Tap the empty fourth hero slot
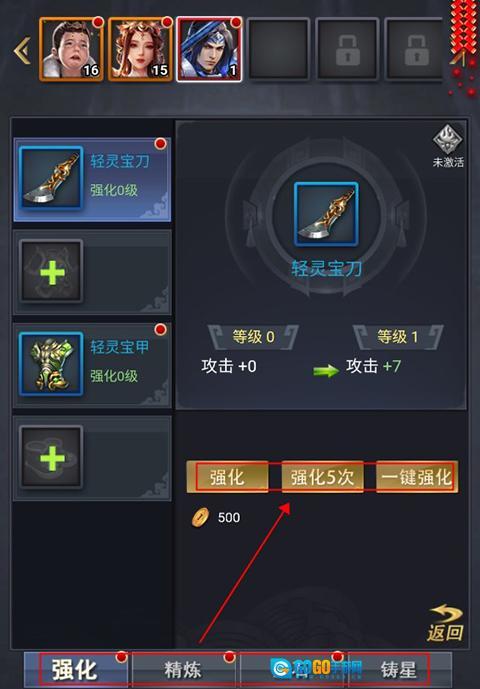This screenshot has height=689, width=480. coord(279,49)
